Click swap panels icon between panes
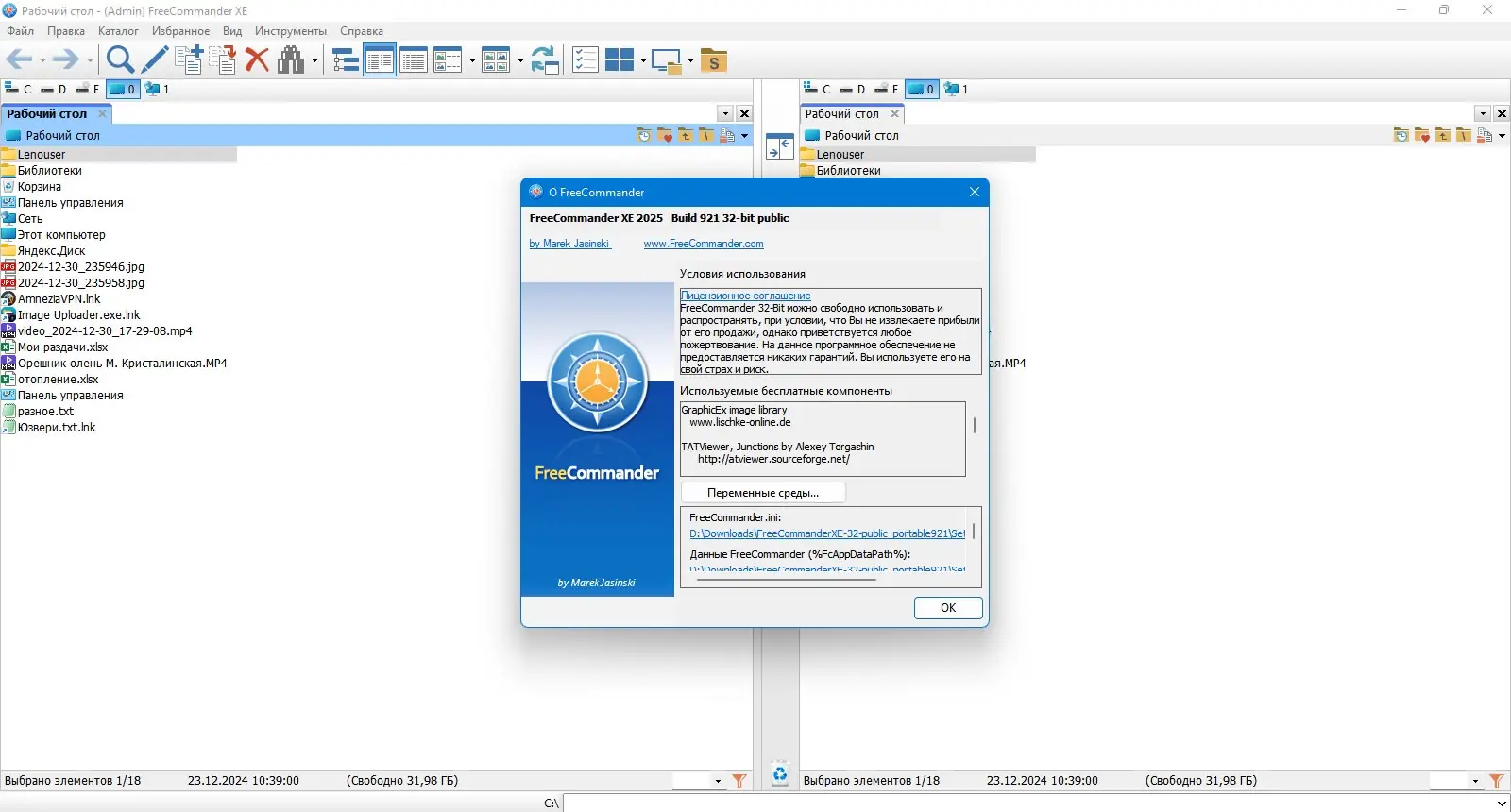 779,147
